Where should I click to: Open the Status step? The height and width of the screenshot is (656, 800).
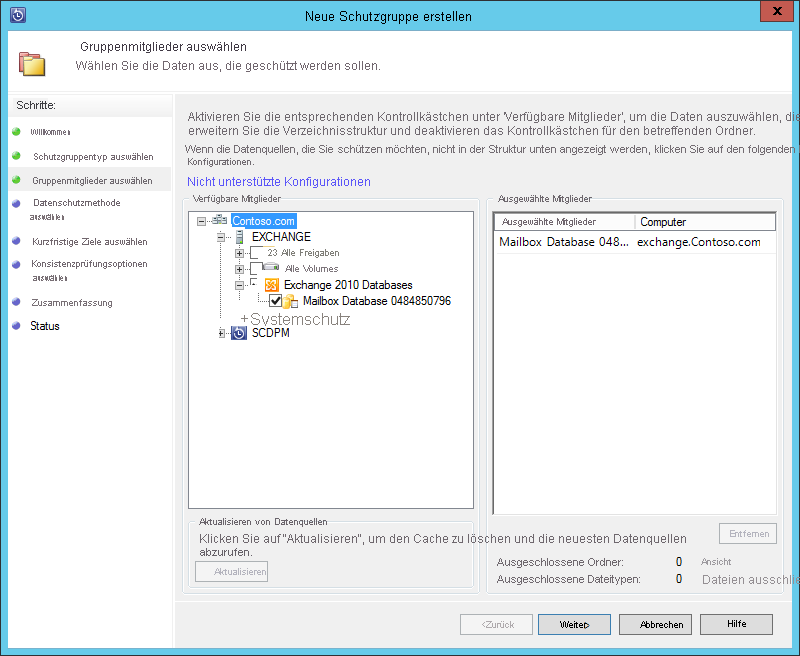45,326
